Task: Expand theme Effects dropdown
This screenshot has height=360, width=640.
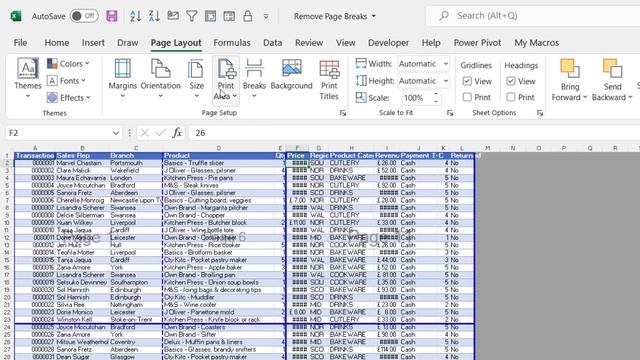Action: point(69,98)
